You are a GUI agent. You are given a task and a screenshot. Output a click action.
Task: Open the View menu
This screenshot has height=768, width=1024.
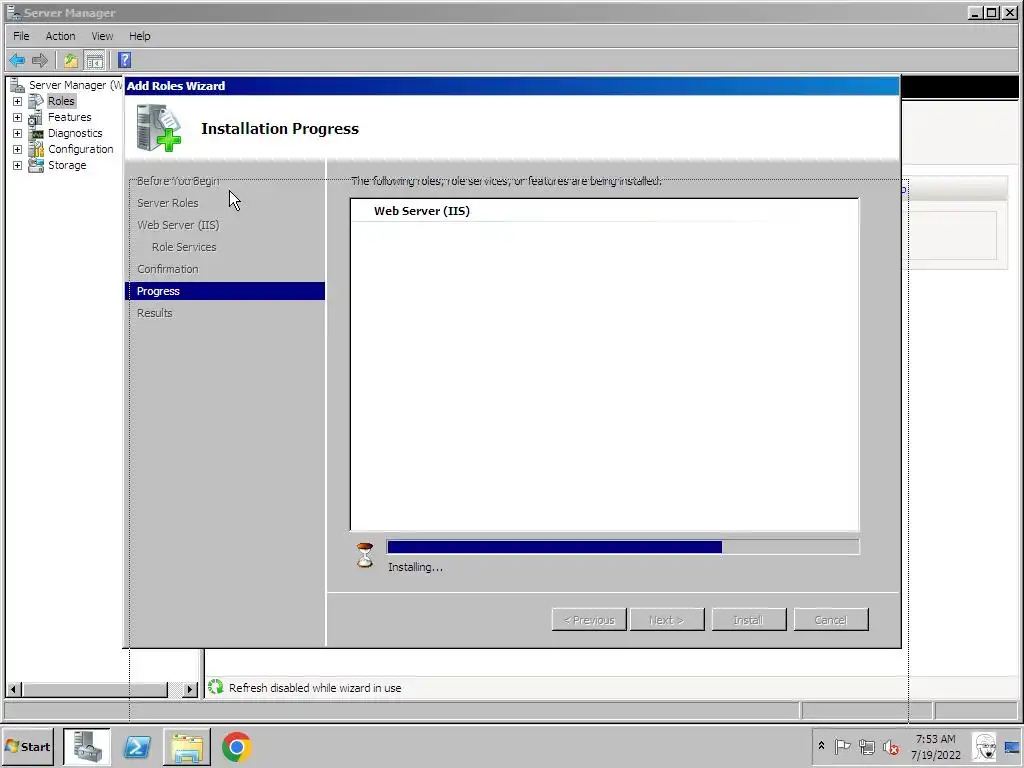click(x=102, y=36)
